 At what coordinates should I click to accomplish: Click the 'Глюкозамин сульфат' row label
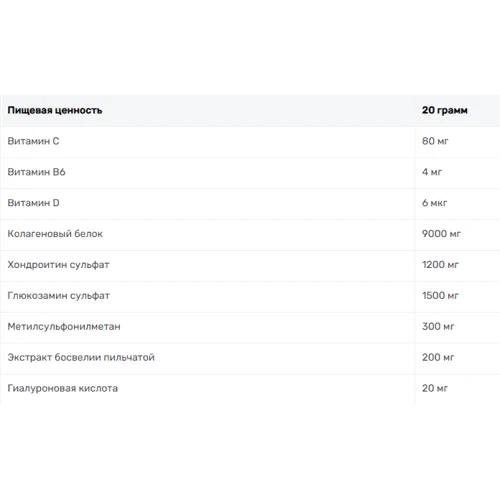click(58, 296)
